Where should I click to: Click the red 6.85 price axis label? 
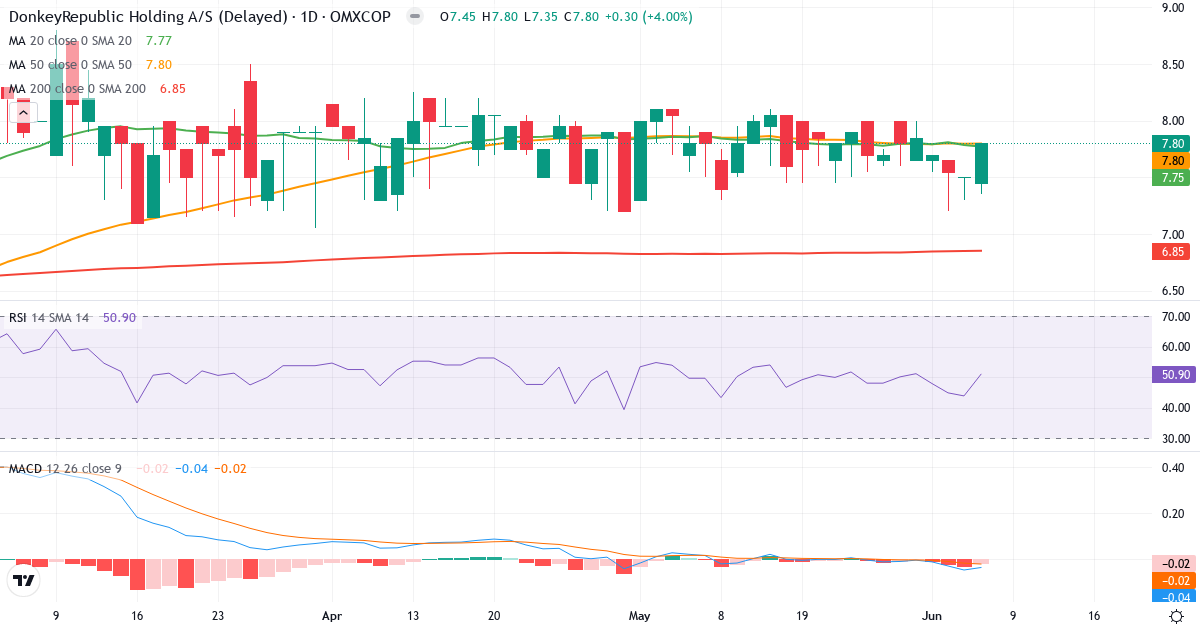pos(1172,251)
